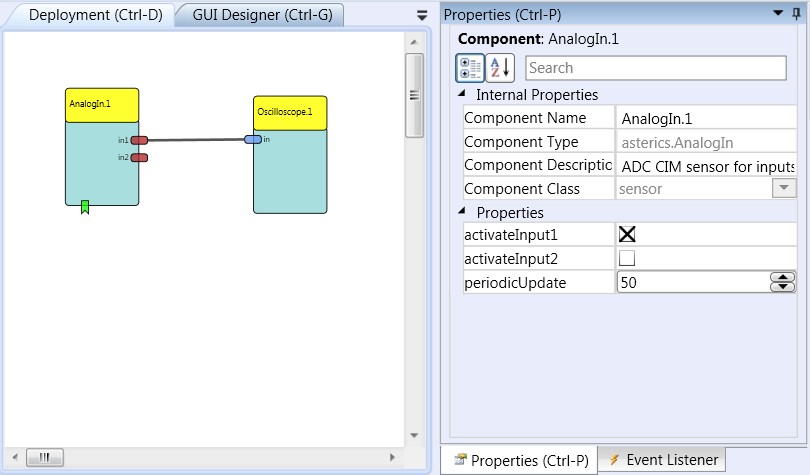Switch to the Deployment tab
810x475 pixels.
(x=96, y=15)
